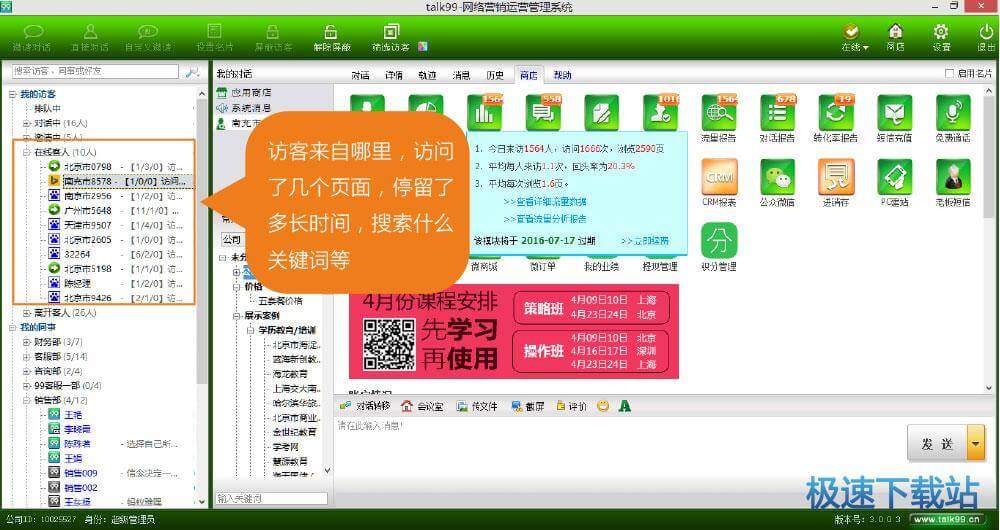Click the 屏蔽访客 lock icon
This screenshot has width=1000, height=530.
[x=273, y=32]
